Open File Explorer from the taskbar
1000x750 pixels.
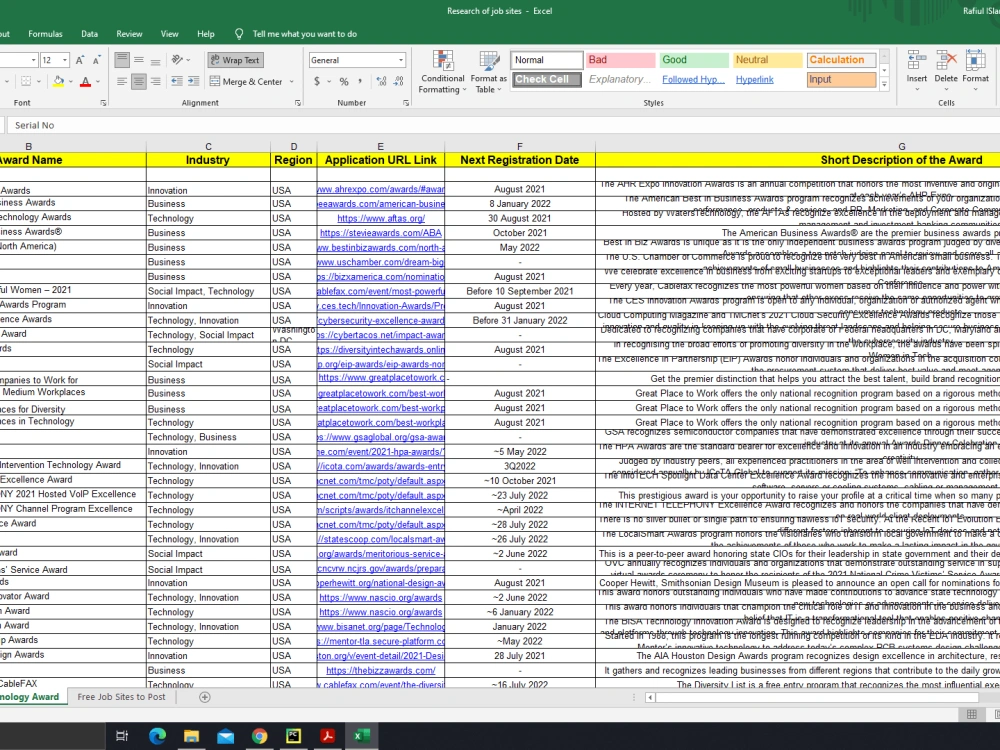pos(191,737)
